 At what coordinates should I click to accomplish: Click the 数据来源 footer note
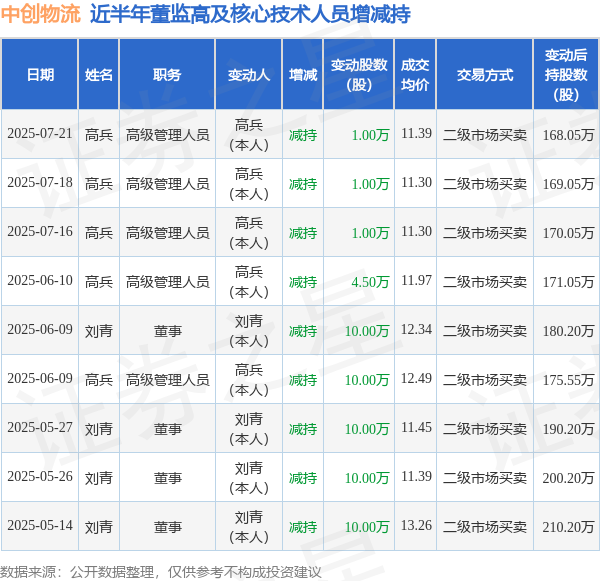161,572
